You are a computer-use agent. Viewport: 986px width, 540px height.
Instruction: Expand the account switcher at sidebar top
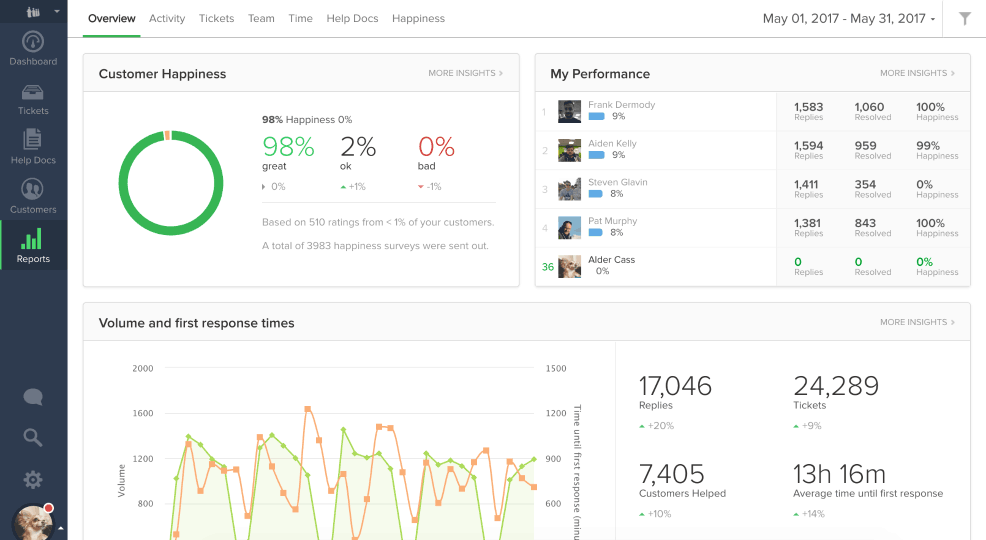(x=40, y=12)
